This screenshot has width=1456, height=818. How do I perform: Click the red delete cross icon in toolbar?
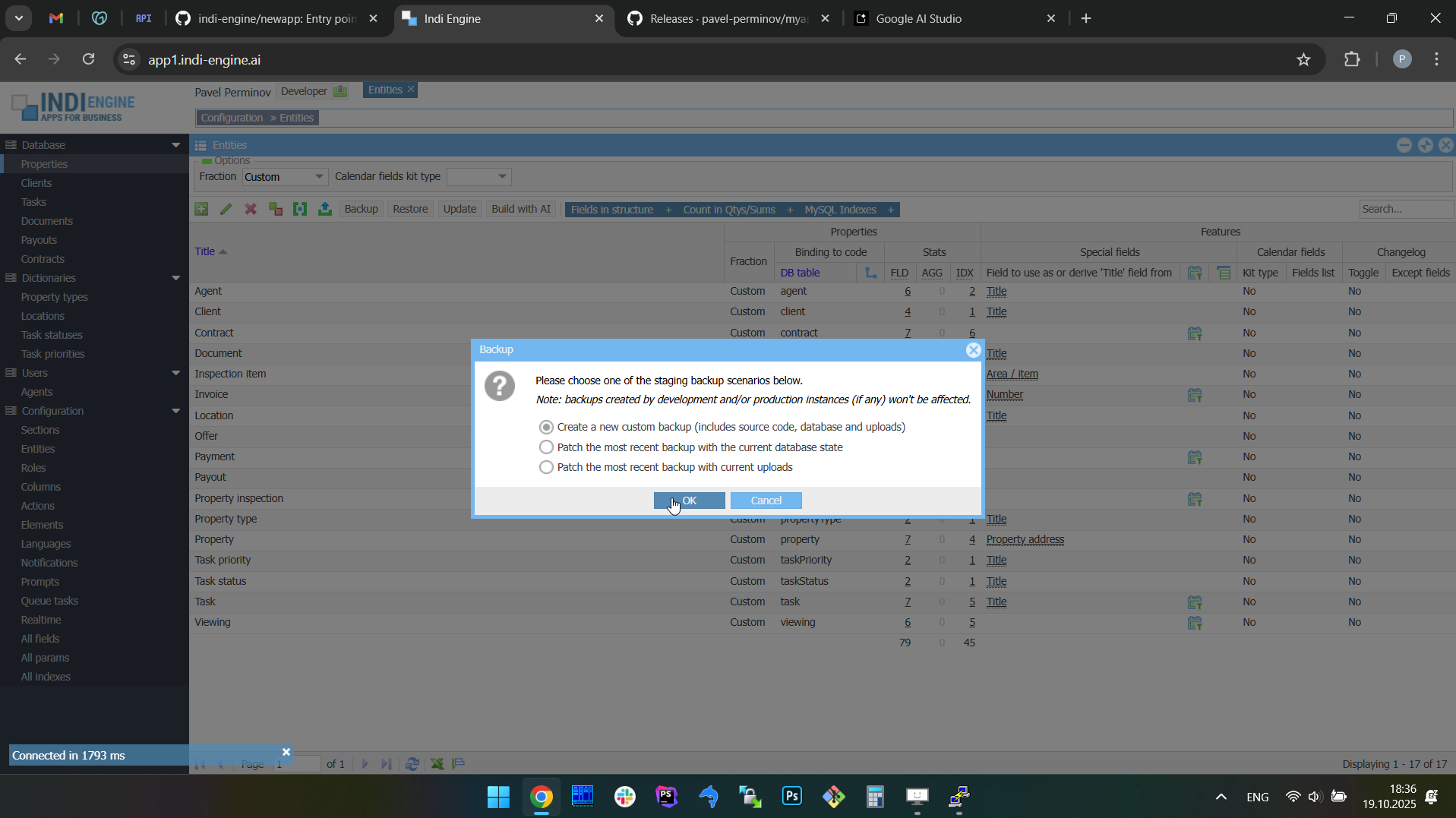(251, 210)
